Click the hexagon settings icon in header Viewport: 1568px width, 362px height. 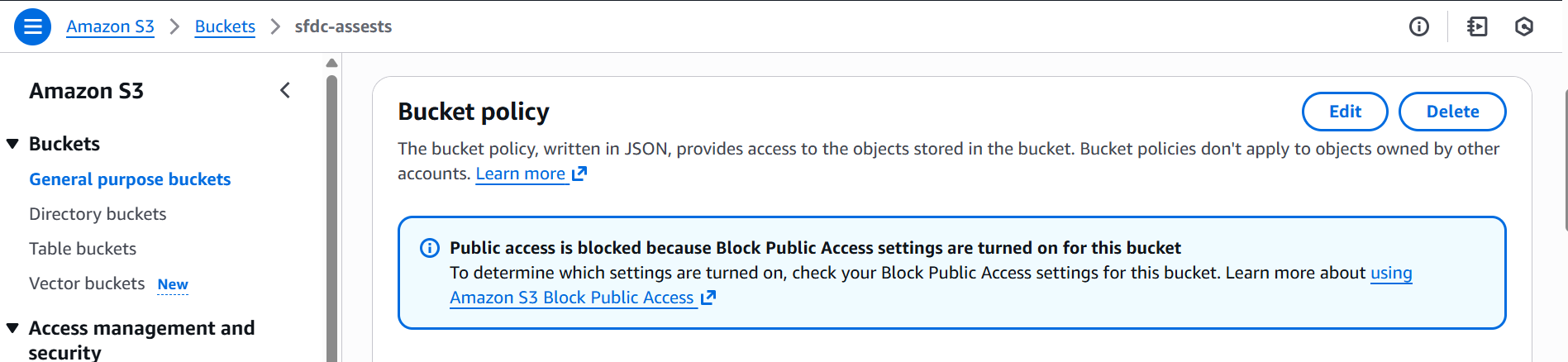pos(1524,26)
